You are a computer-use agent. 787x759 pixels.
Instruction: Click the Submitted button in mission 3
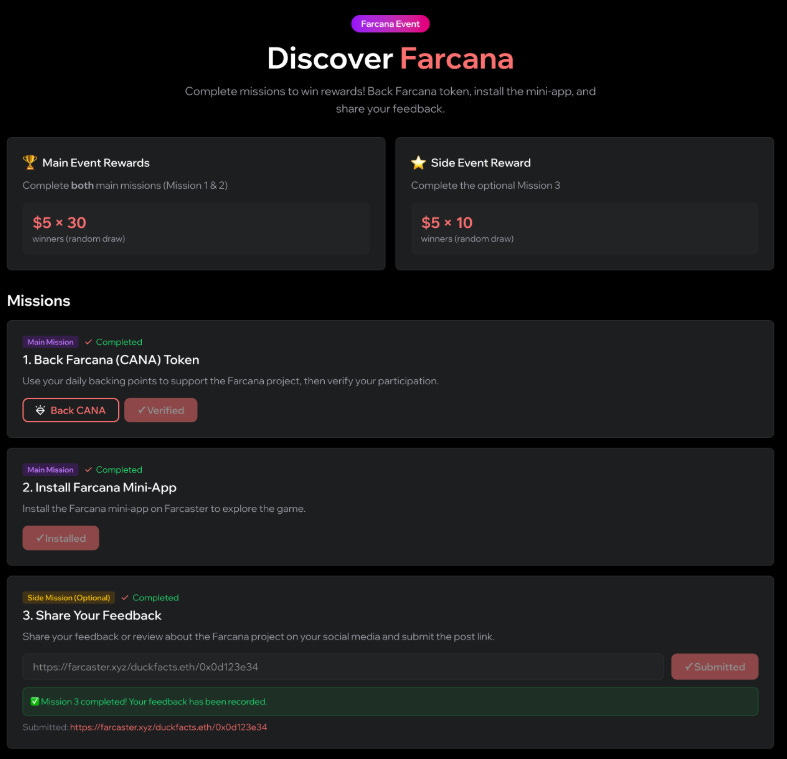click(715, 667)
